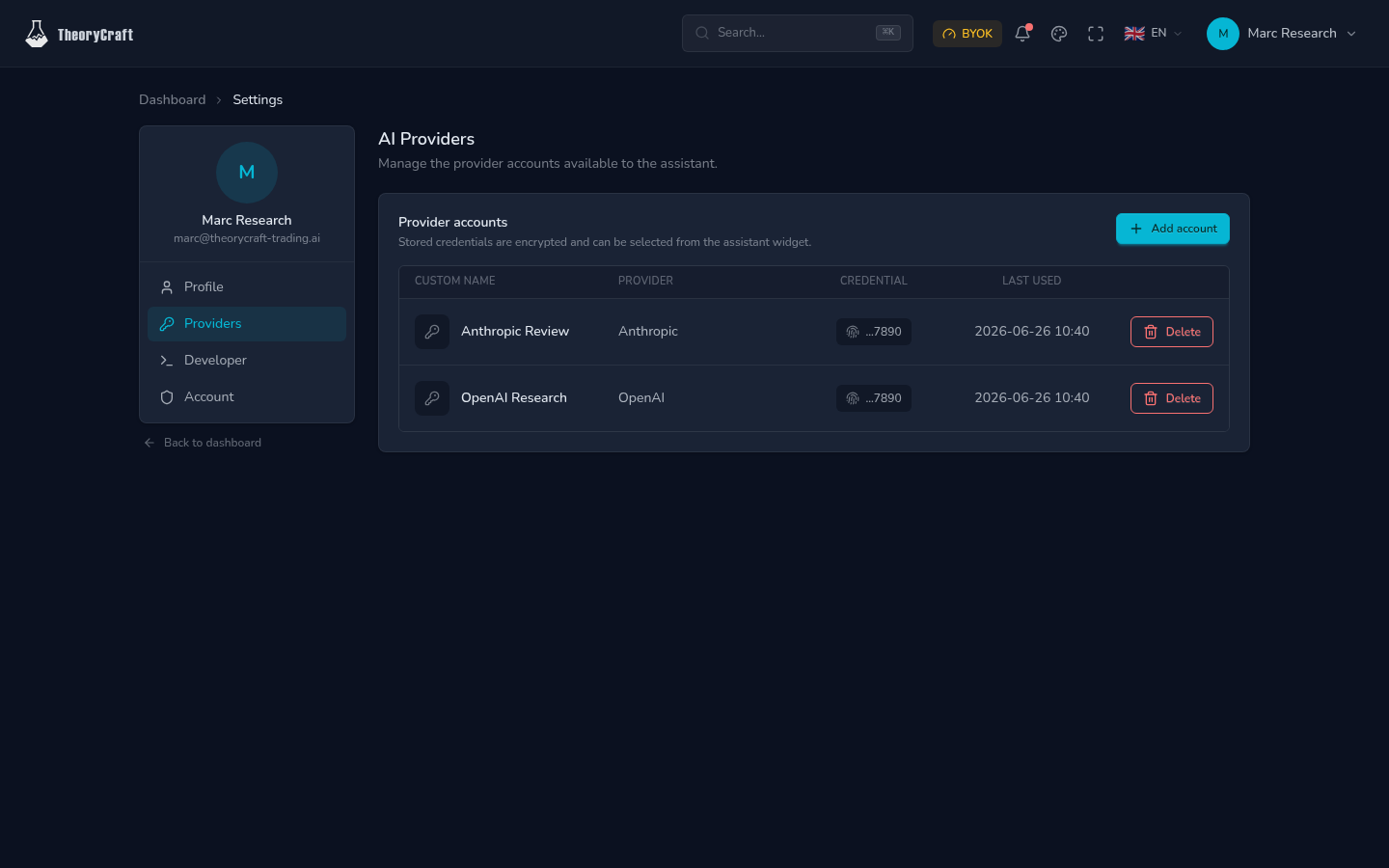This screenshot has width=1389, height=868.
Task: Click the Add account button
Action: pos(1173,229)
